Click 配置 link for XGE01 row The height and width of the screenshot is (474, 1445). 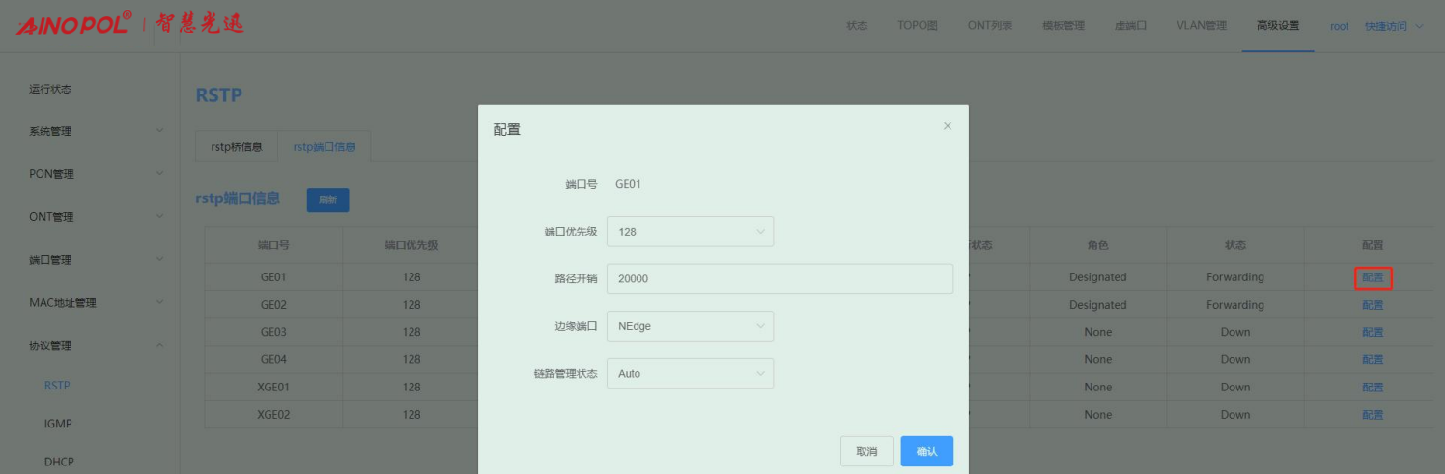pyautogui.click(x=1372, y=387)
